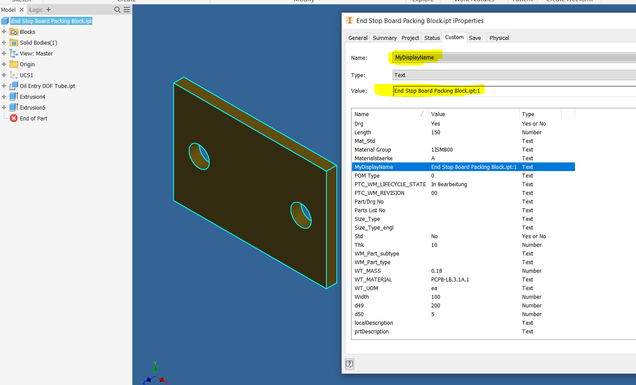Screen dimensions: 636x385
Task: Click the Blocks folder icon
Action: [14, 32]
